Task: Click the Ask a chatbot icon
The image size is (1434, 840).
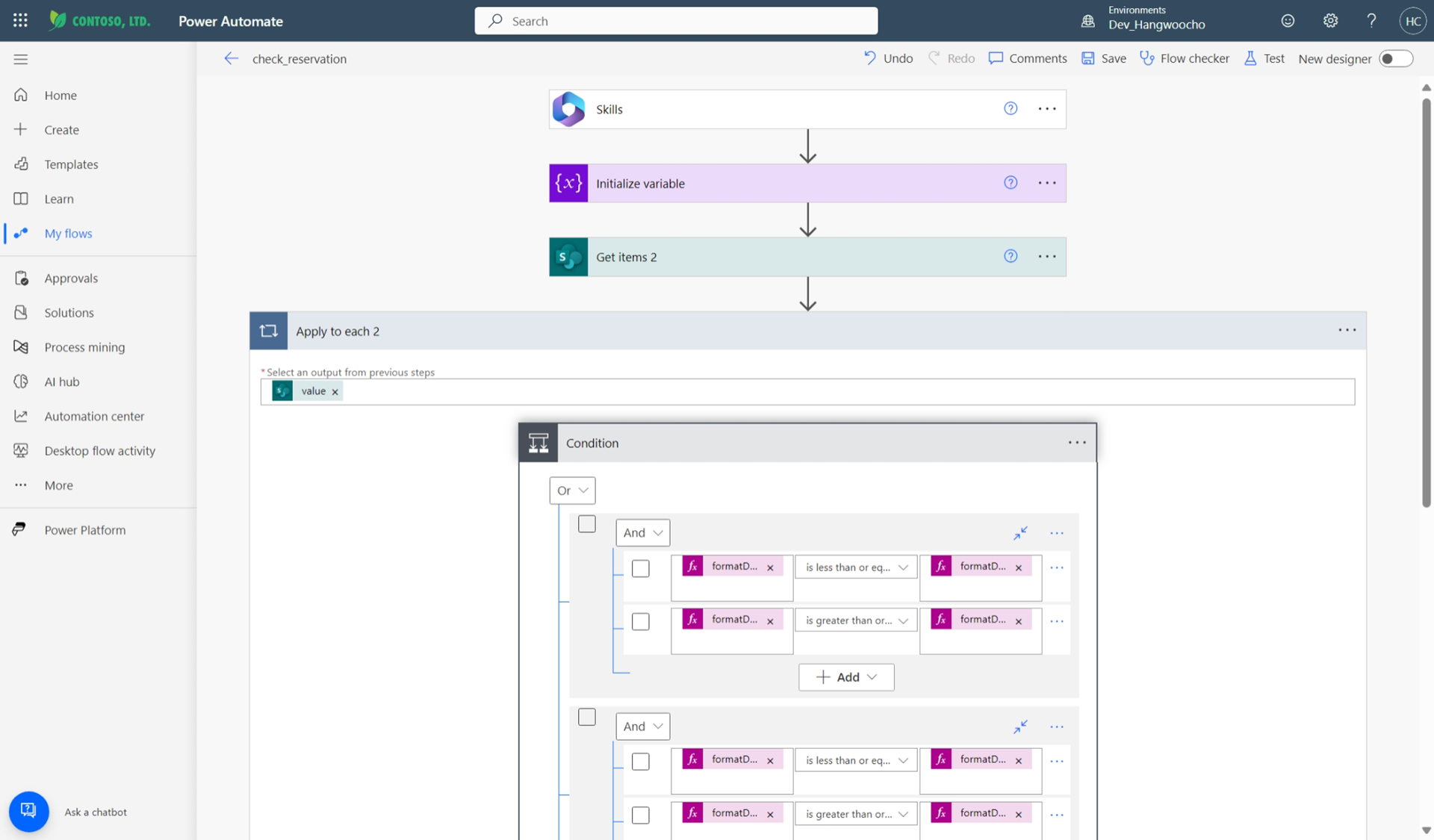Action: coord(28,811)
